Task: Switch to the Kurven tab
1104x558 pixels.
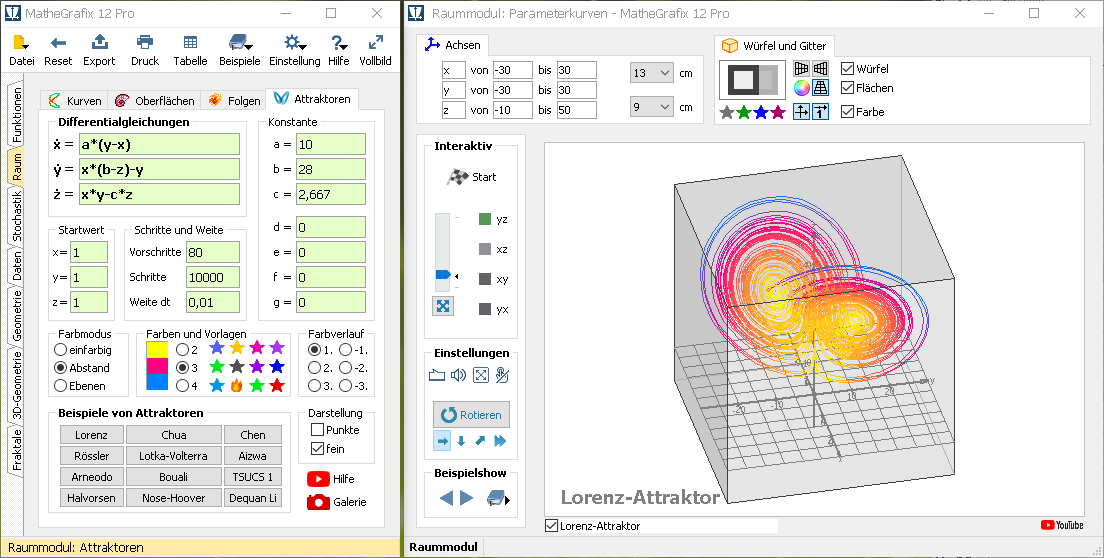Action: click(x=75, y=101)
